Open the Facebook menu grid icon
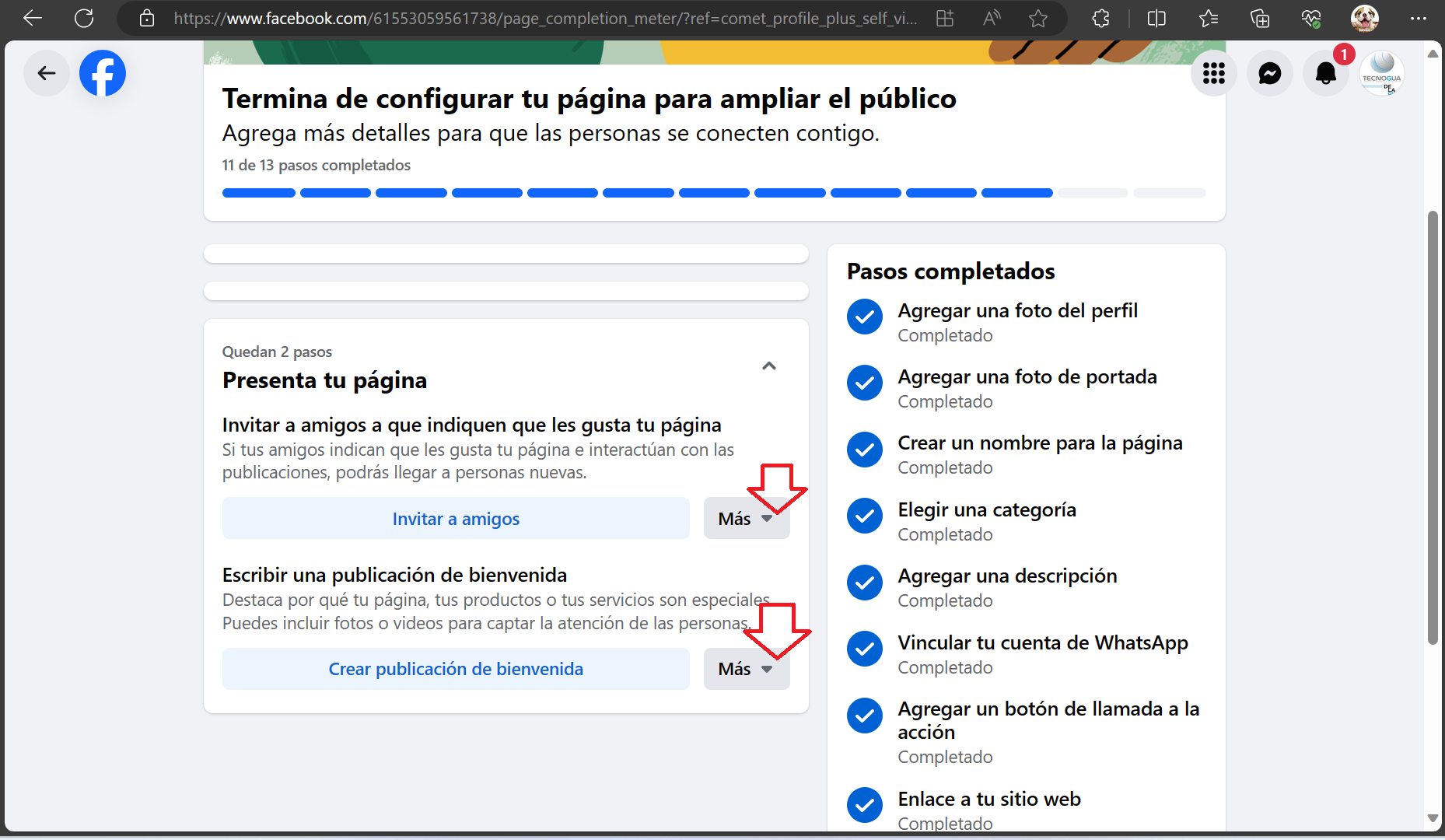Screen dimensions: 1445x840 (x=1213, y=73)
